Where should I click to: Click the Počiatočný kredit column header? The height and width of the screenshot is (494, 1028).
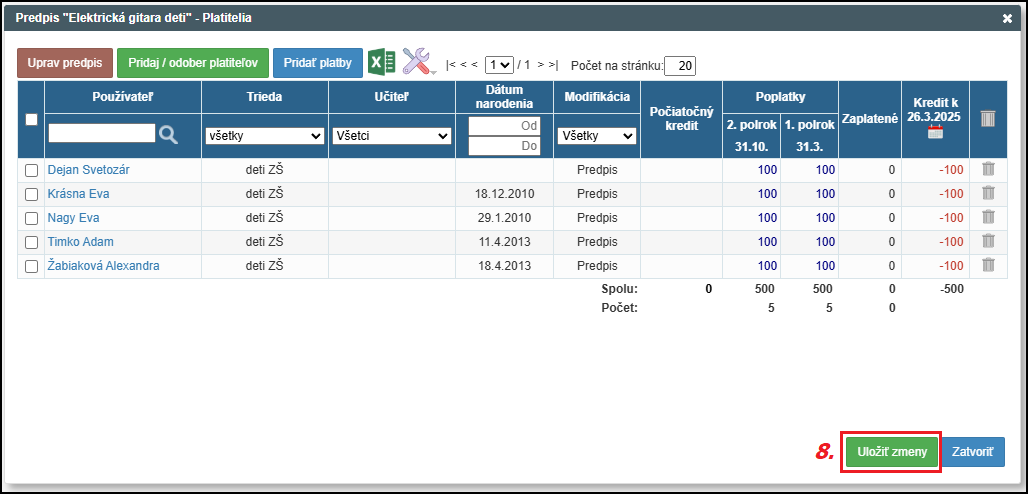point(682,119)
